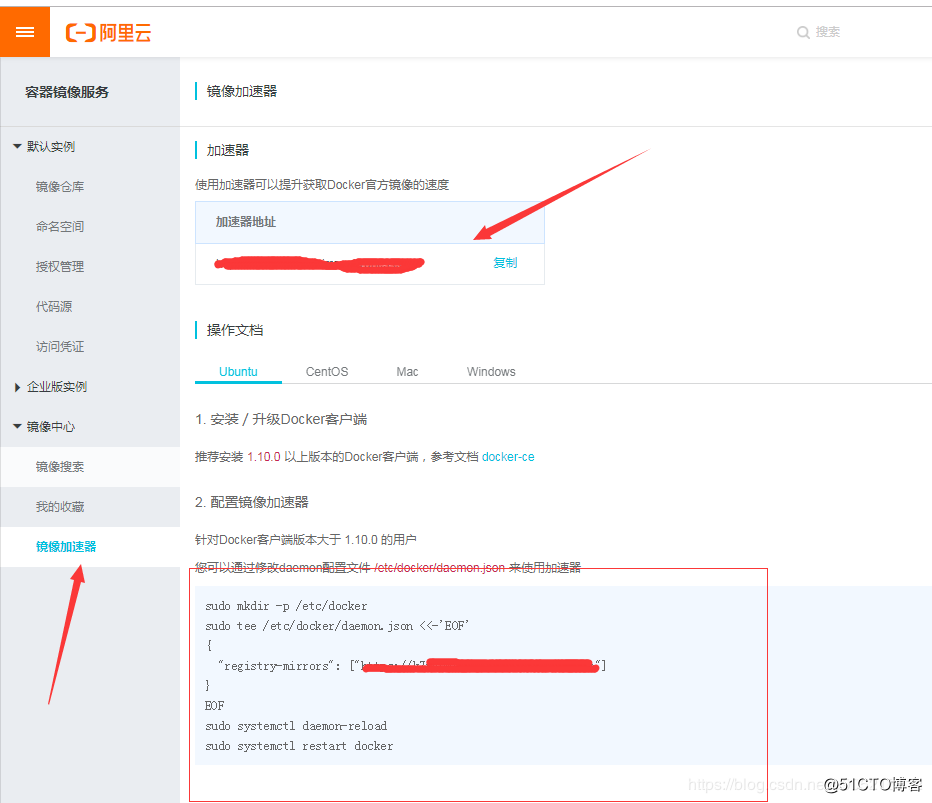Click the 1.10.0 version text
The image size is (932, 803).
pyautogui.click(x=264, y=456)
